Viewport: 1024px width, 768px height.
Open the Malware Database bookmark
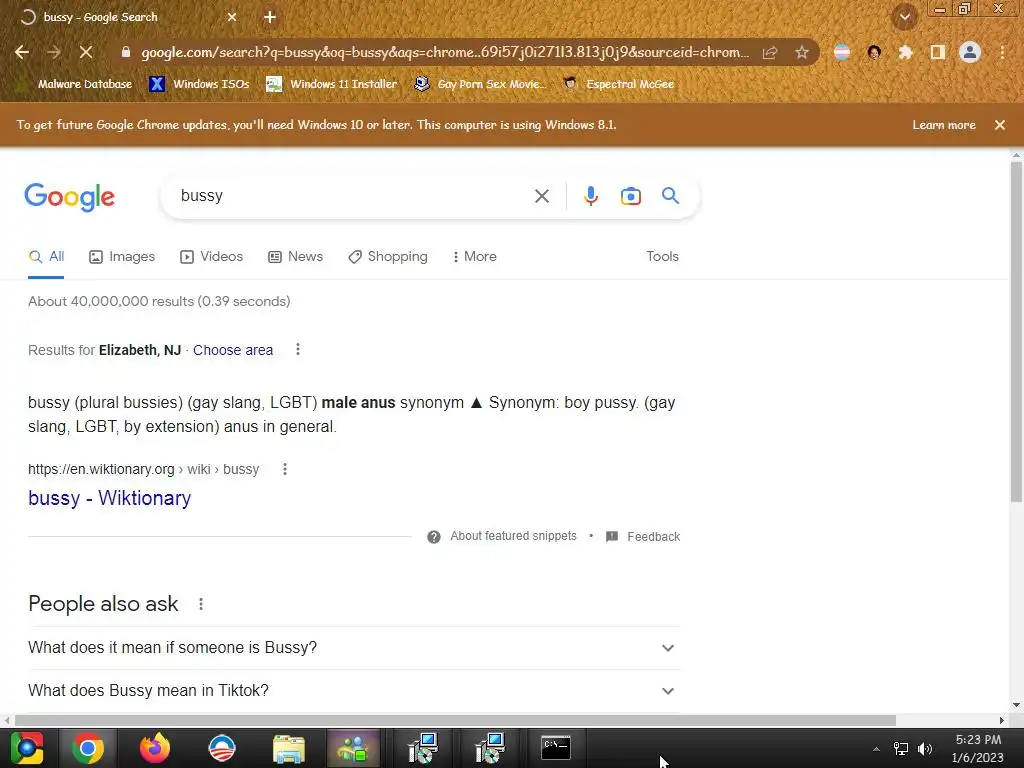[x=76, y=84]
